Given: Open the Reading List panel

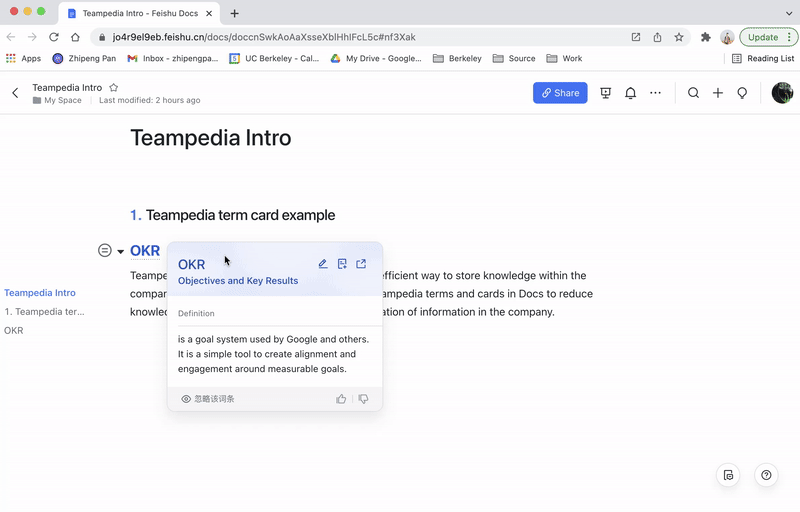Looking at the screenshot, I should point(763,59).
